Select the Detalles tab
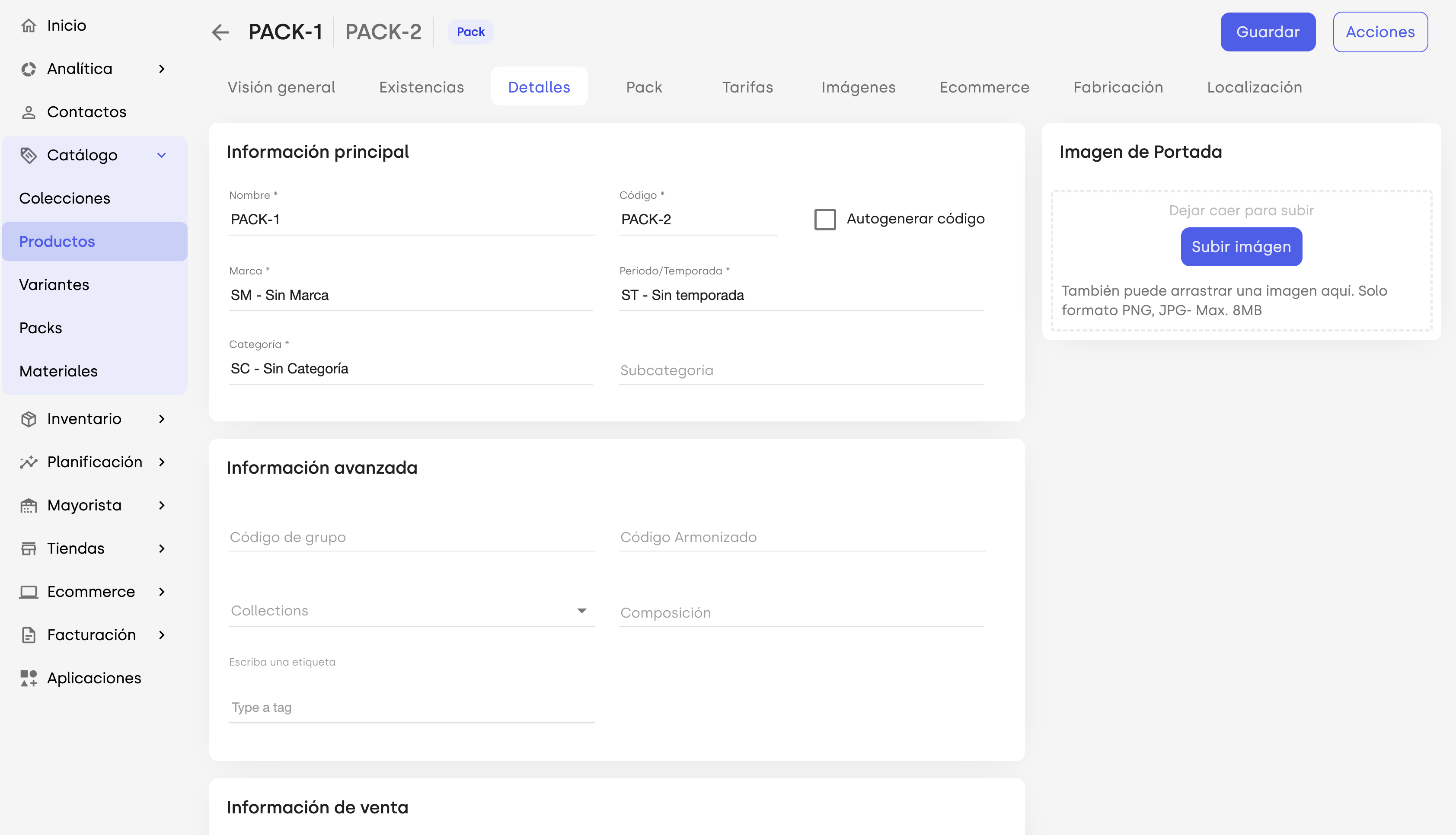The width and height of the screenshot is (1456, 835). click(x=539, y=86)
